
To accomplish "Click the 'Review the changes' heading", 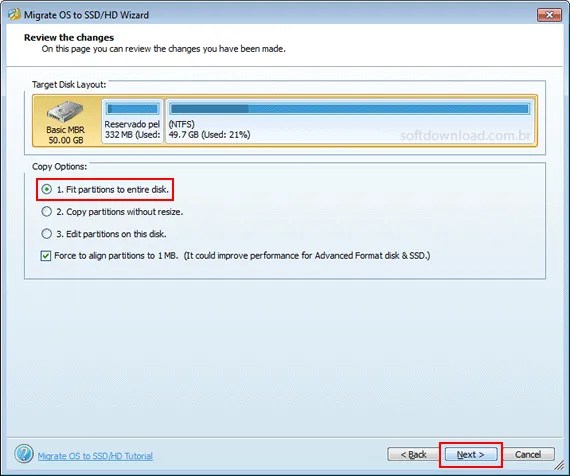I will tap(69, 37).
